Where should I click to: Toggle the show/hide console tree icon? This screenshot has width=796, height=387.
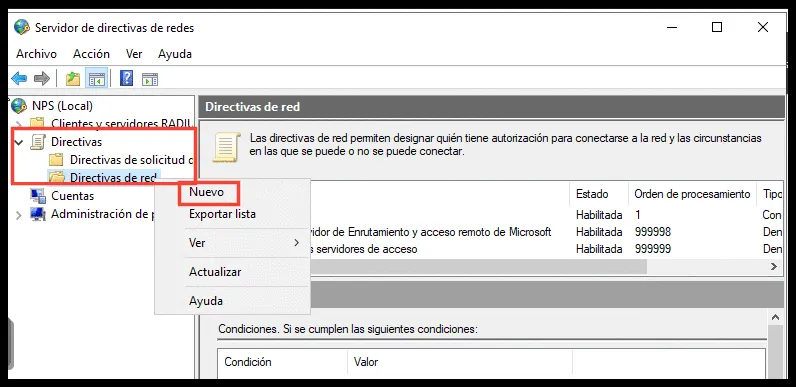click(96, 79)
